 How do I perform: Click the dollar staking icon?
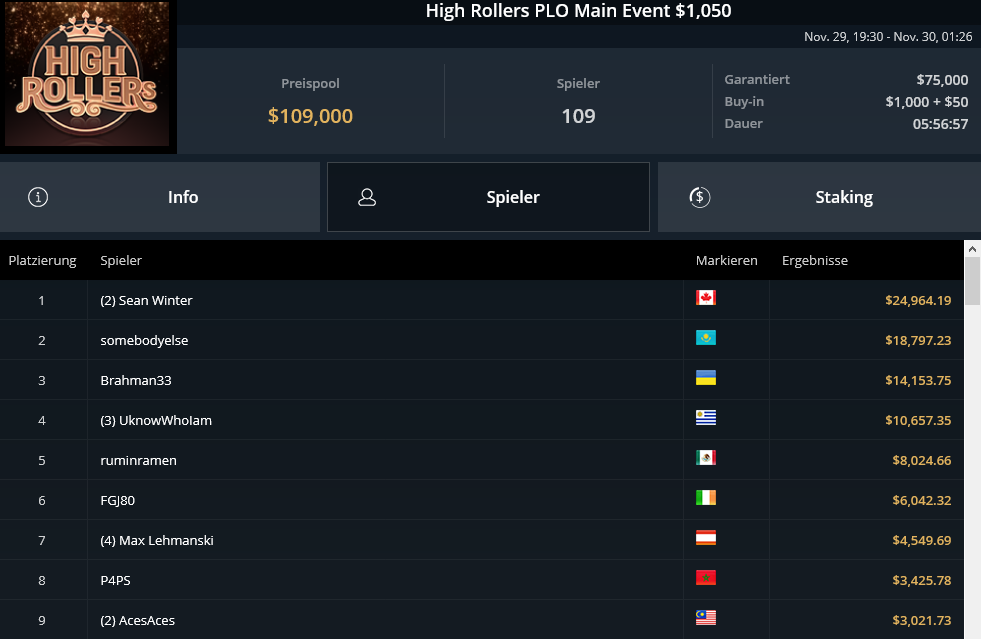tap(700, 197)
